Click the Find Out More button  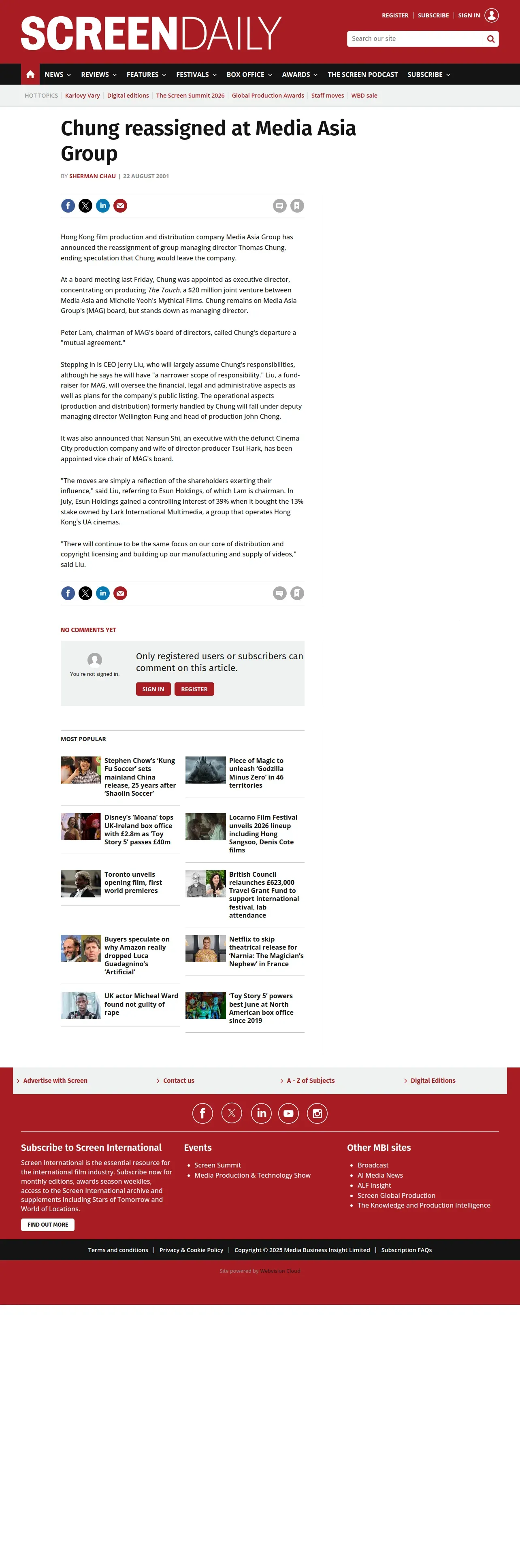[47, 1225]
